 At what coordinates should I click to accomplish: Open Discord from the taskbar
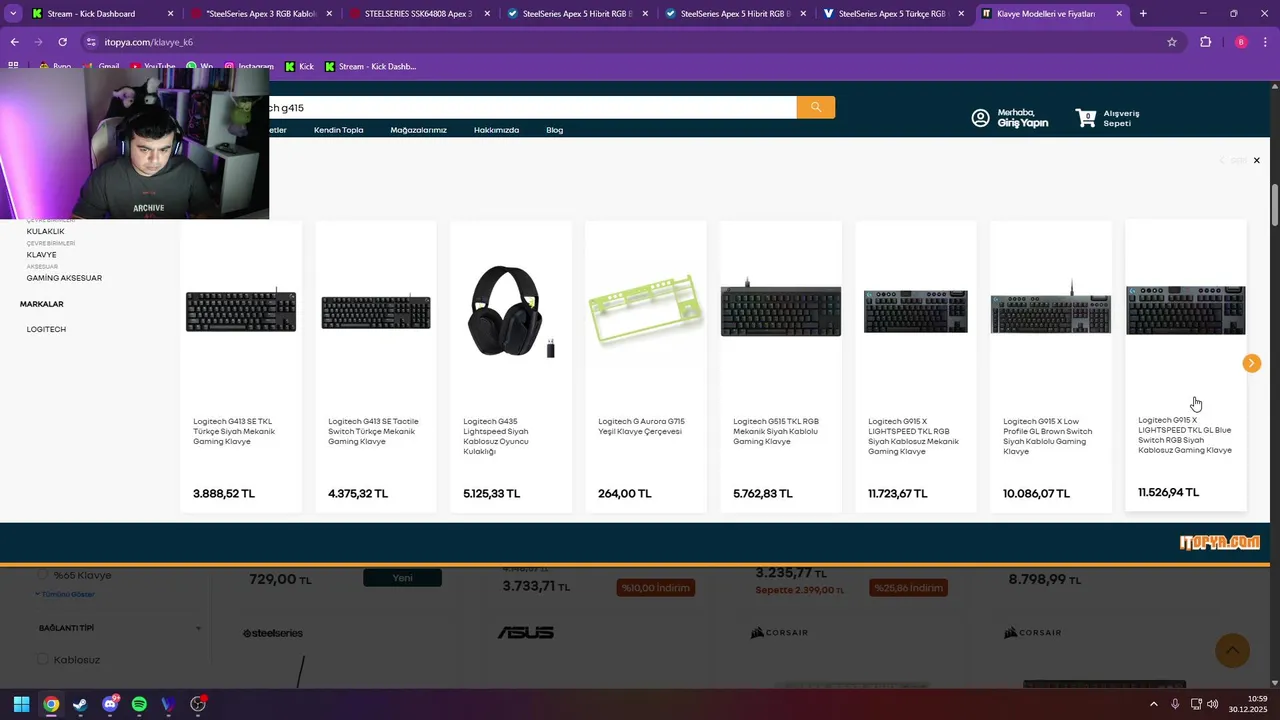(110, 704)
